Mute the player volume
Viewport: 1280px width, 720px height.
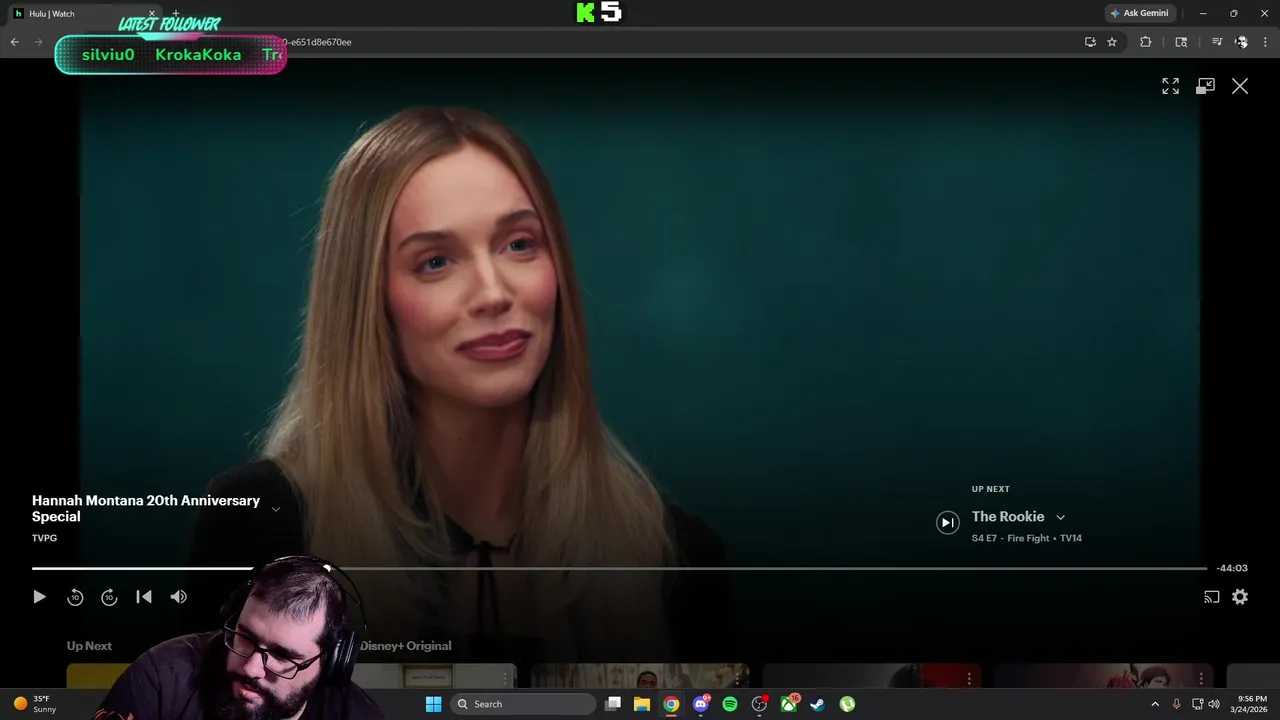[x=179, y=597]
